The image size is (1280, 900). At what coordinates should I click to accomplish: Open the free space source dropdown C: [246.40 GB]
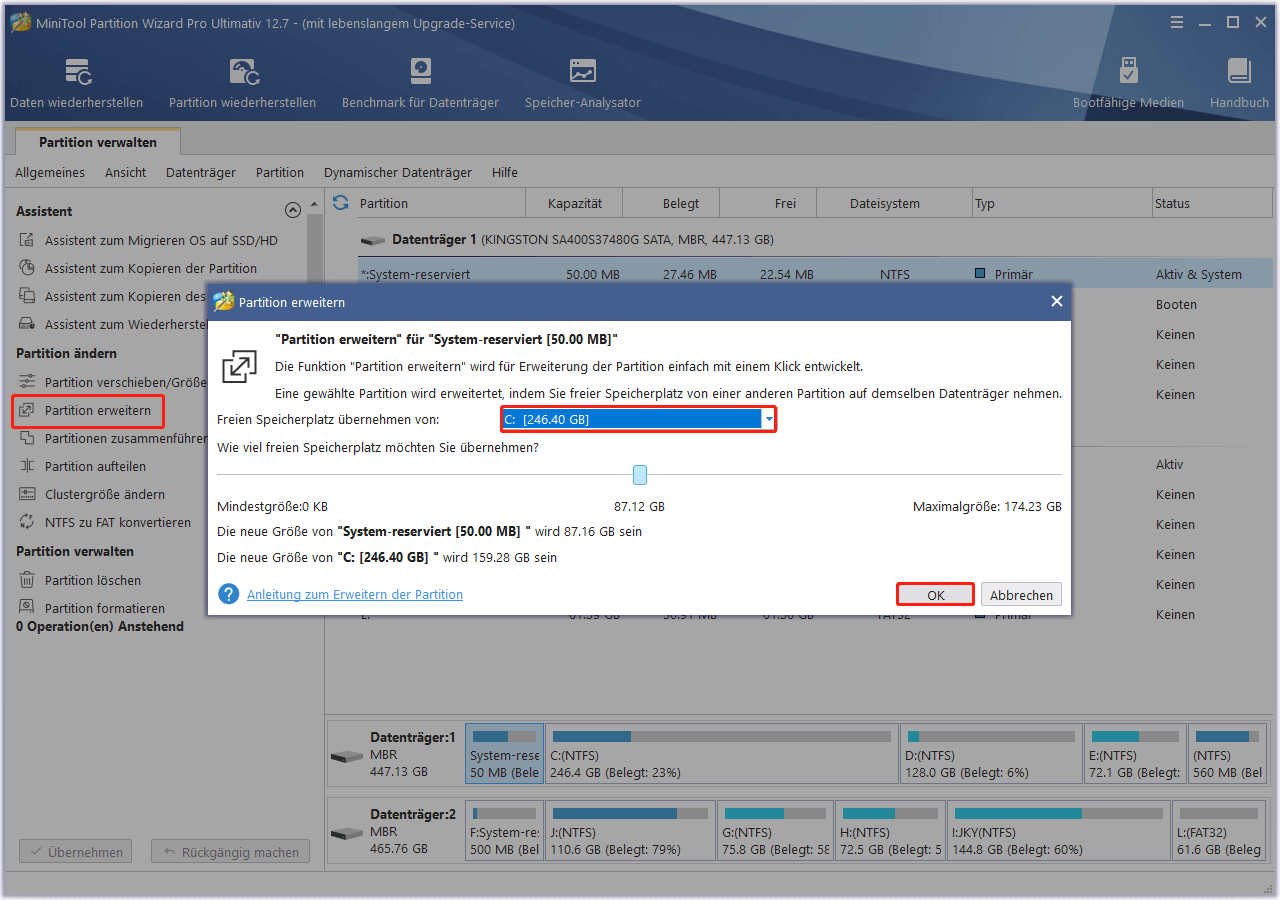pos(639,419)
